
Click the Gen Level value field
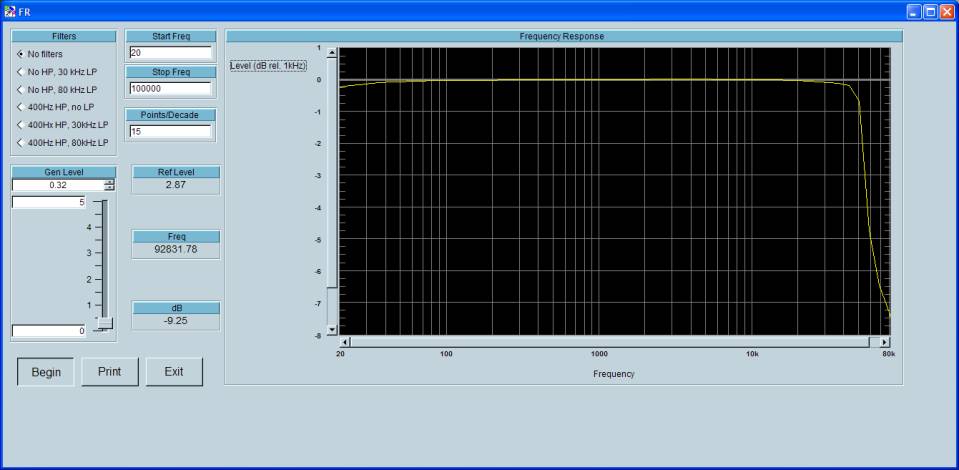pos(57,185)
